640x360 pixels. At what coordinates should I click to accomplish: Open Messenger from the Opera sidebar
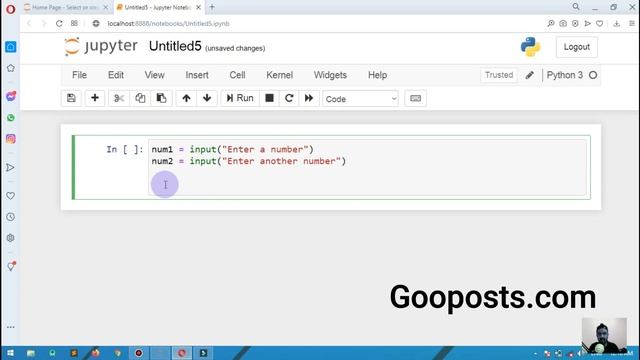11,96
